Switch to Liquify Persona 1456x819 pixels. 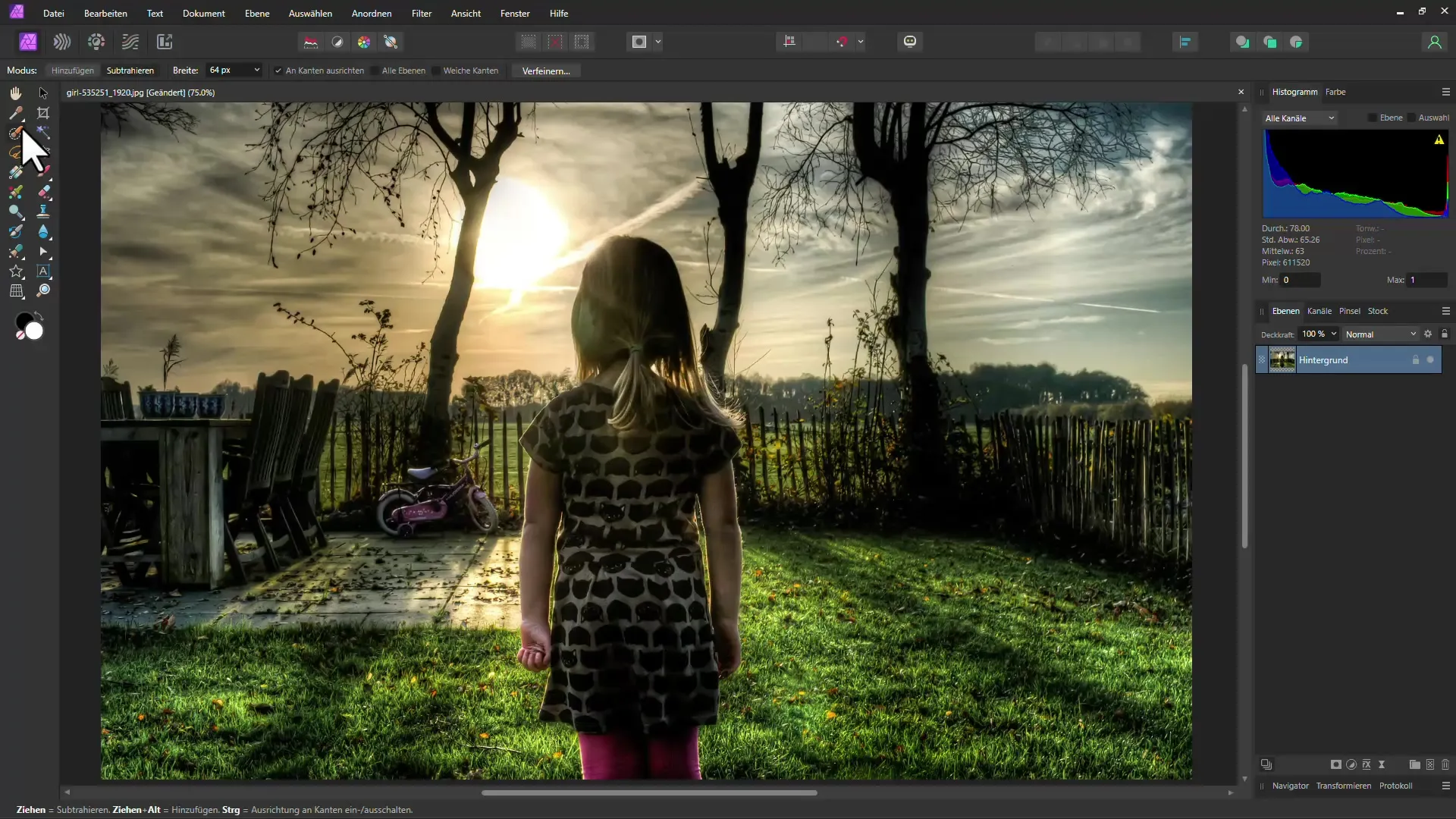tap(62, 42)
